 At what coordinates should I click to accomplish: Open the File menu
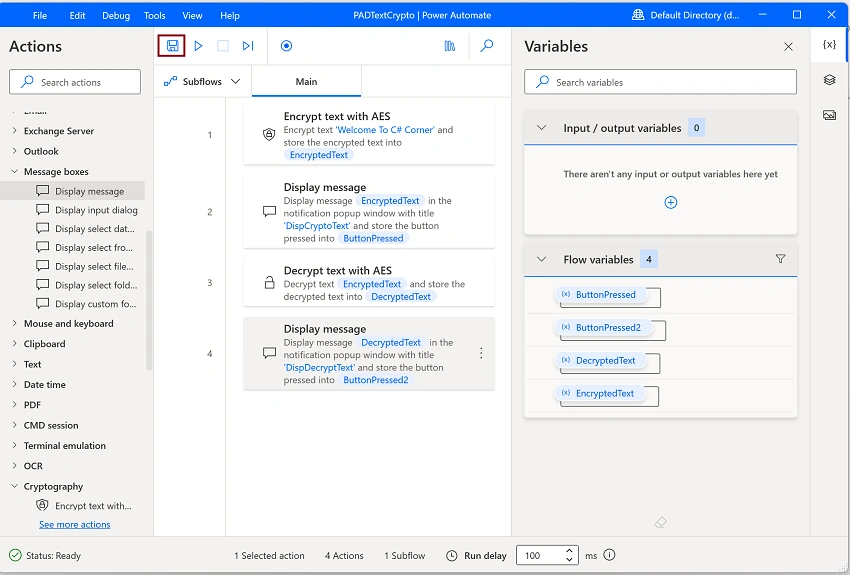(x=40, y=16)
